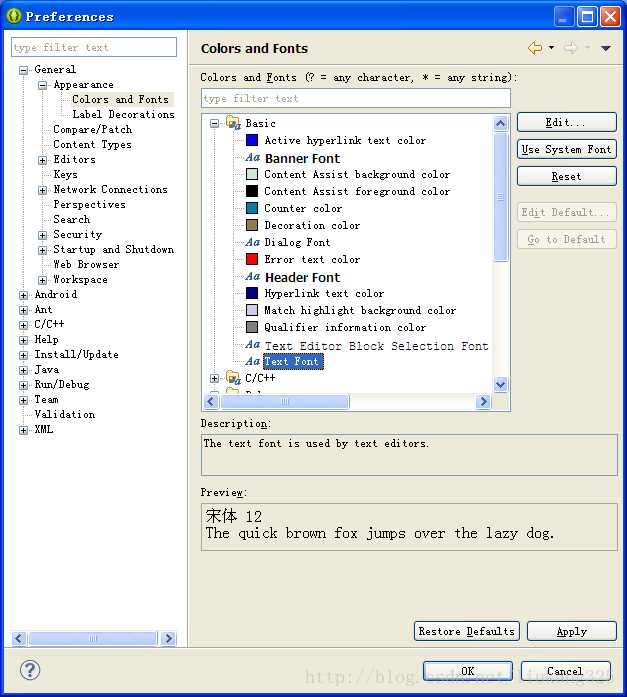Click the sidebar horizontal scroll left arrow
This screenshot has height=697, width=627.
[x=19, y=639]
